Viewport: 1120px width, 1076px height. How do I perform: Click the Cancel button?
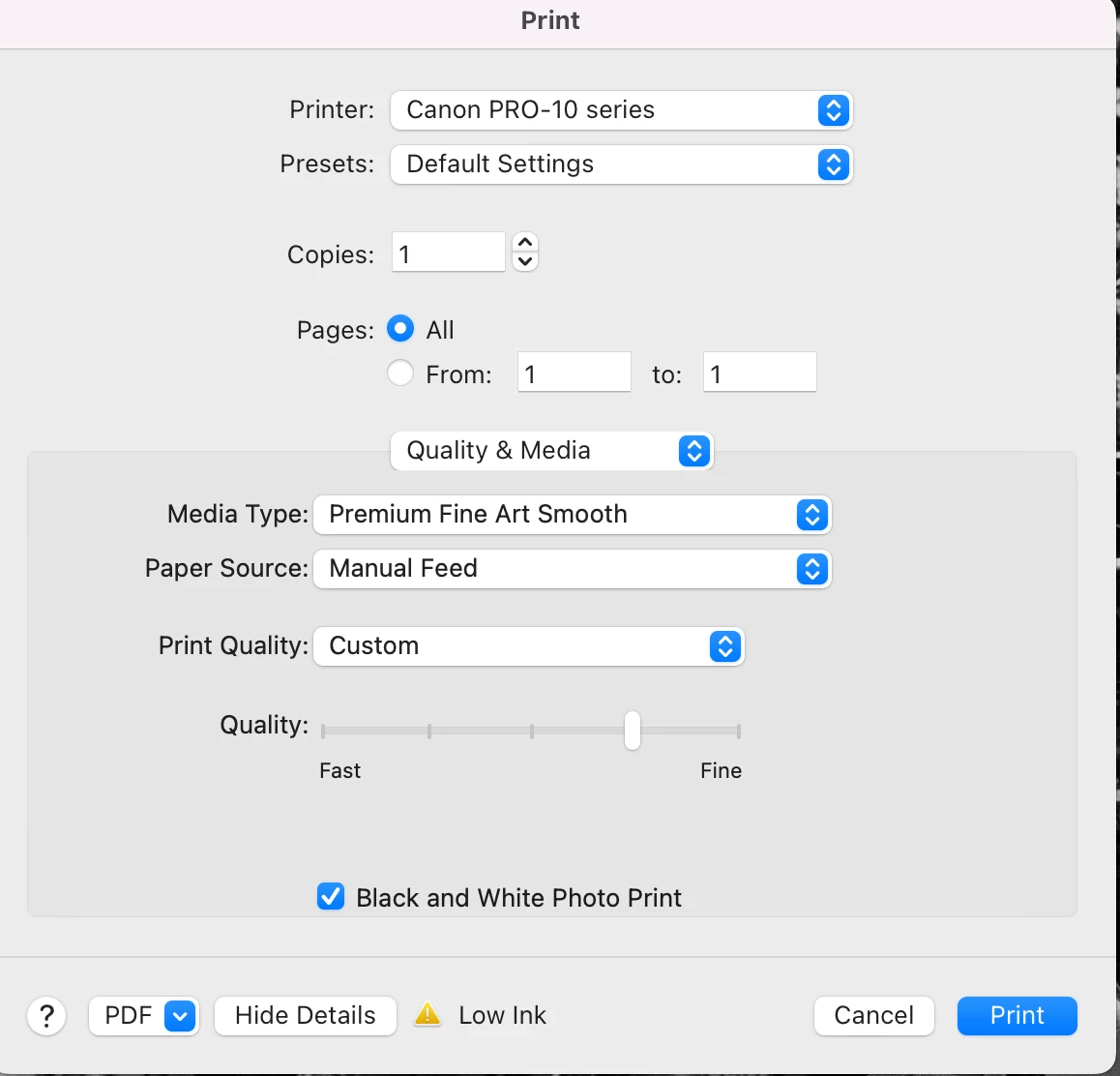coord(873,1016)
